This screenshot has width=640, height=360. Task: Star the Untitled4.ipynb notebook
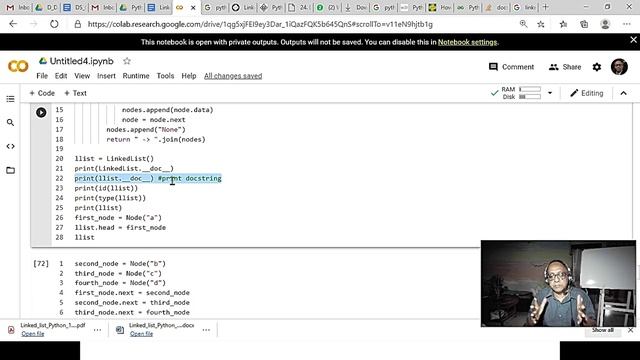127,61
